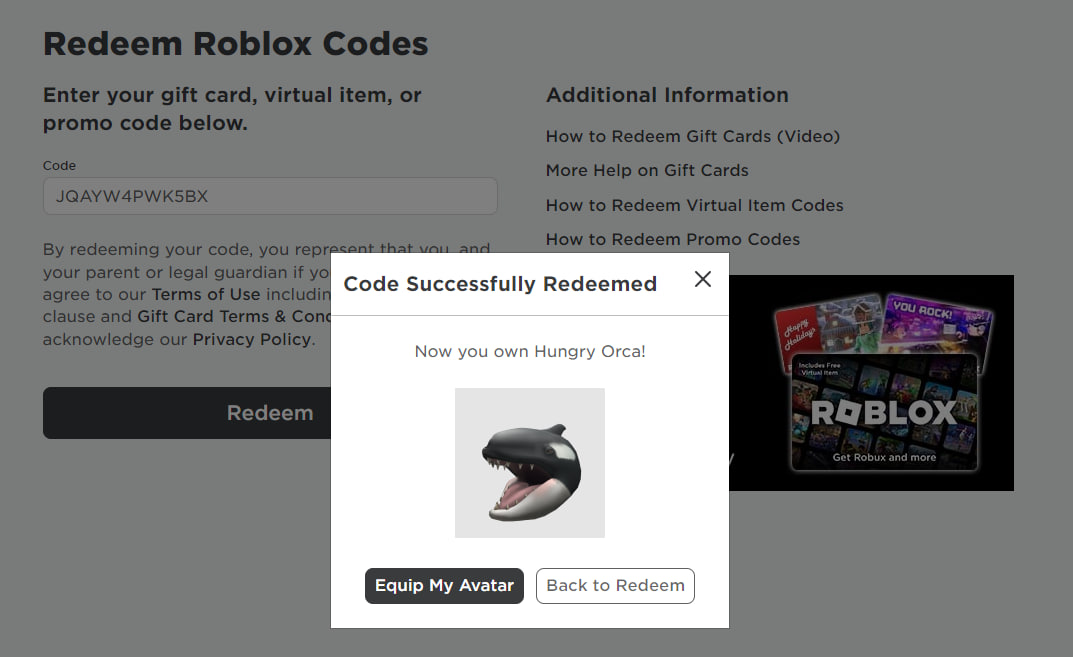This screenshot has width=1073, height=657.
Task: Click the Code Successfully Redeemed title
Action: pyautogui.click(x=500, y=284)
